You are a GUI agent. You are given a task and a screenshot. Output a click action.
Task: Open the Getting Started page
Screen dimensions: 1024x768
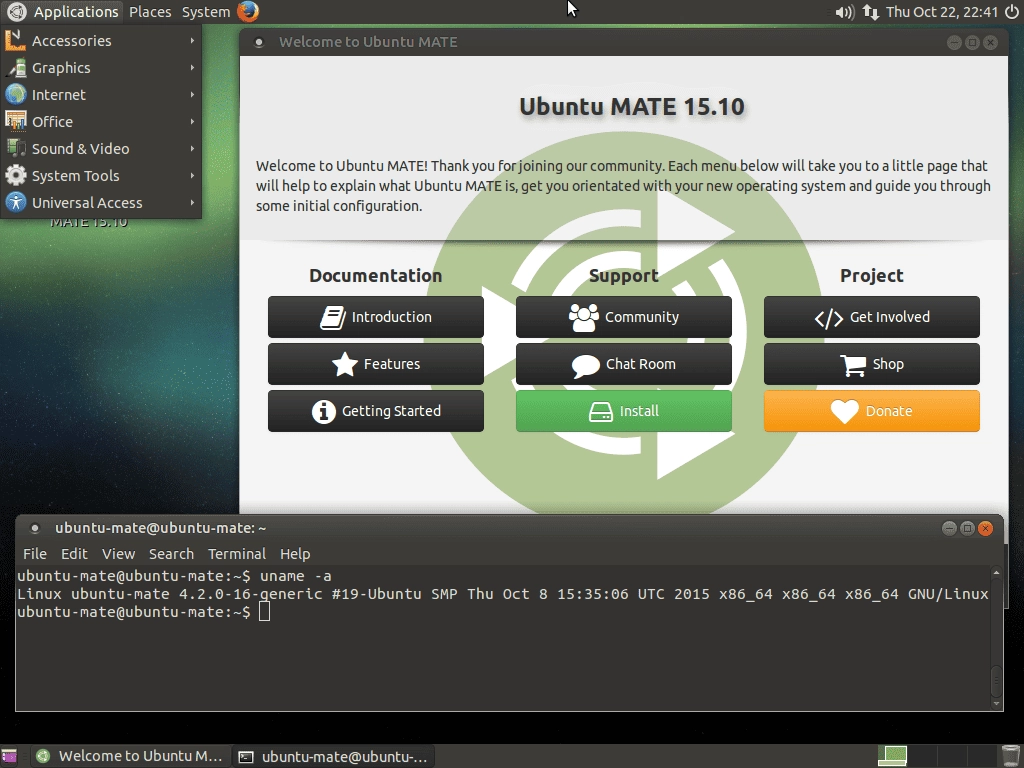(x=376, y=411)
